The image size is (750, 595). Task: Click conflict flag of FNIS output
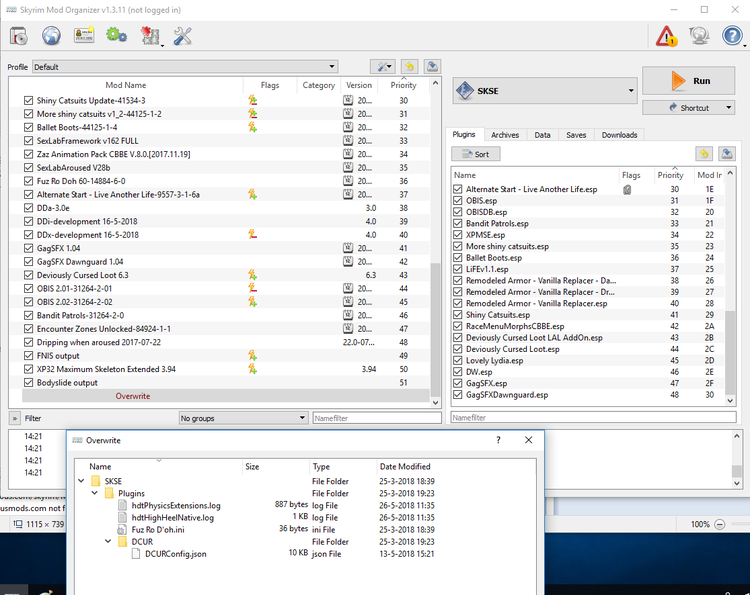click(x=253, y=355)
